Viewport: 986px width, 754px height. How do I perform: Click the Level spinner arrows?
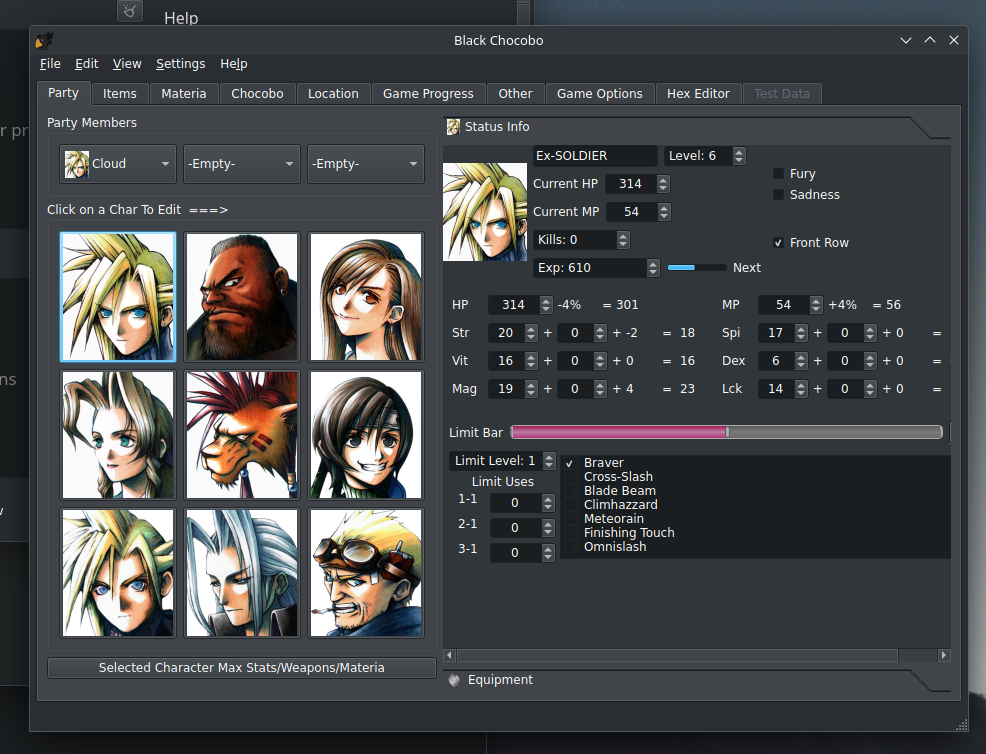[x=740, y=156]
